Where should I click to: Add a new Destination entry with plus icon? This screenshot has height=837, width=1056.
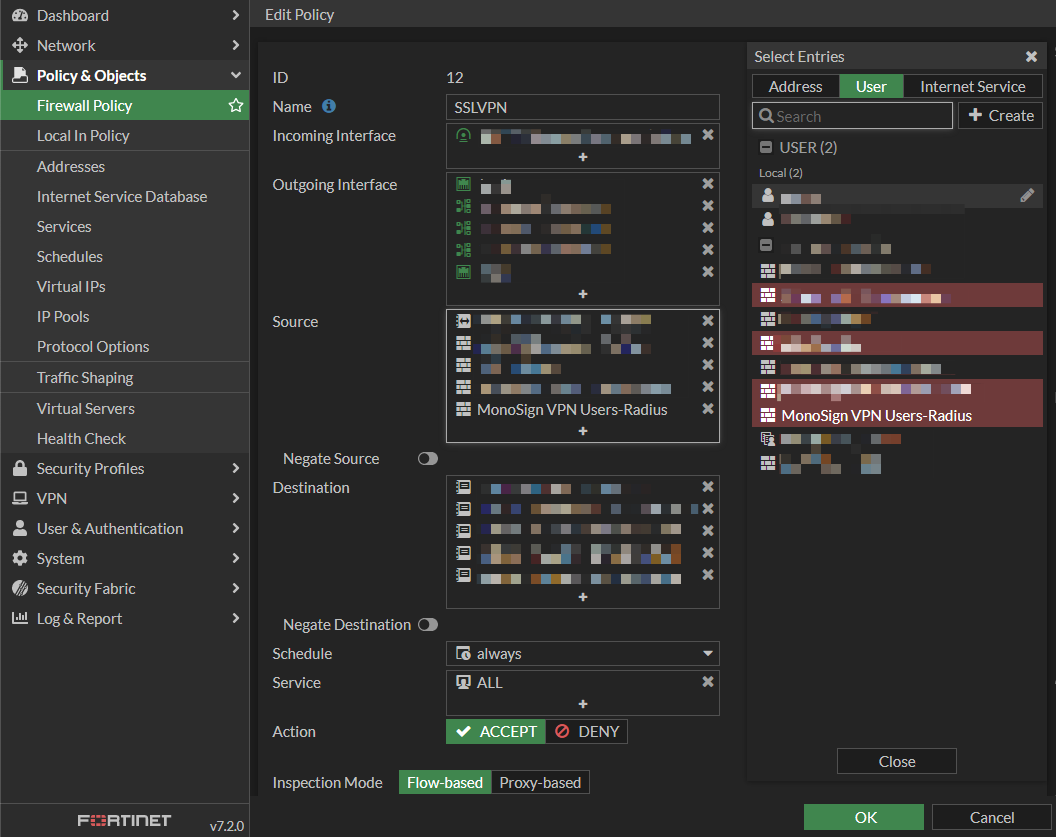pyautogui.click(x=583, y=597)
